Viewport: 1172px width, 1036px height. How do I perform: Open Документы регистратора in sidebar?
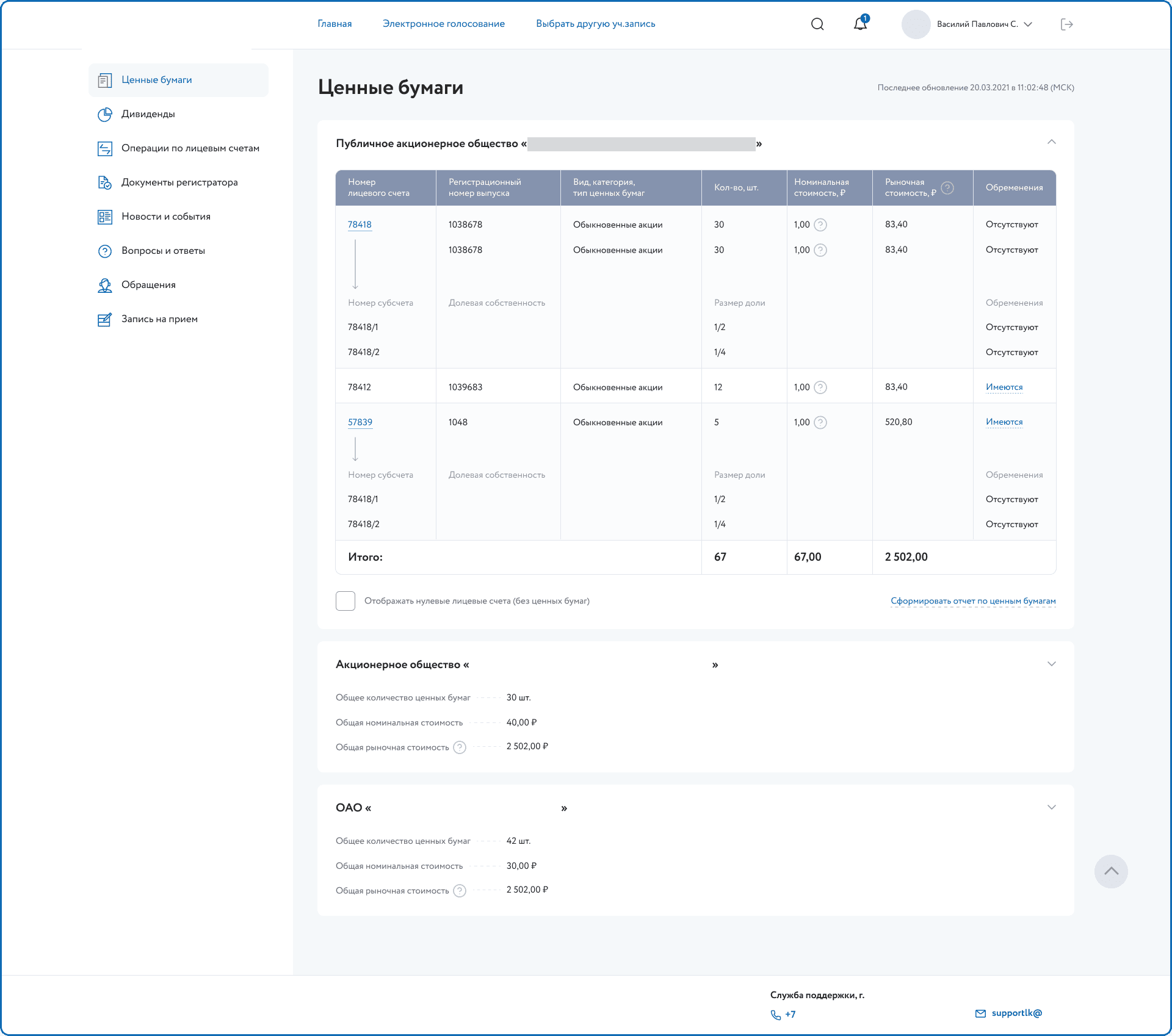[x=179, y=182]
